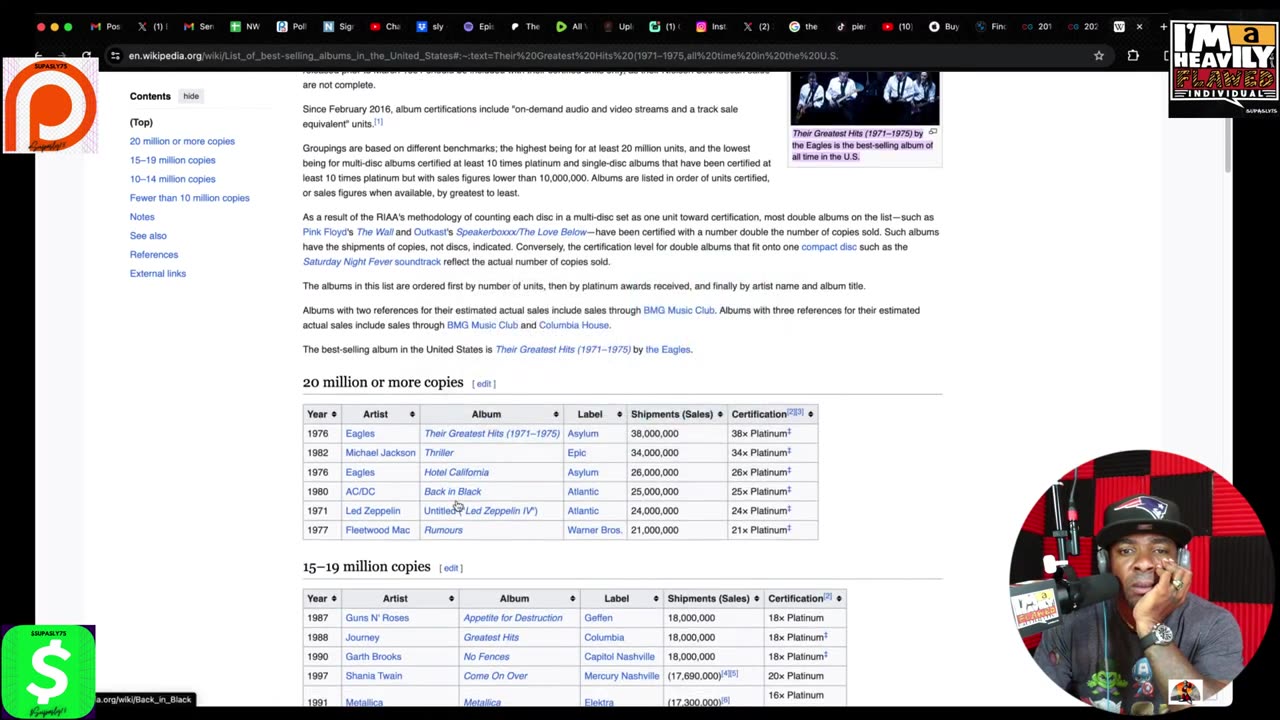The image size is (1280, 720).
Task: Open the Fleetwood Mac artist link
Action: point(377,530)
